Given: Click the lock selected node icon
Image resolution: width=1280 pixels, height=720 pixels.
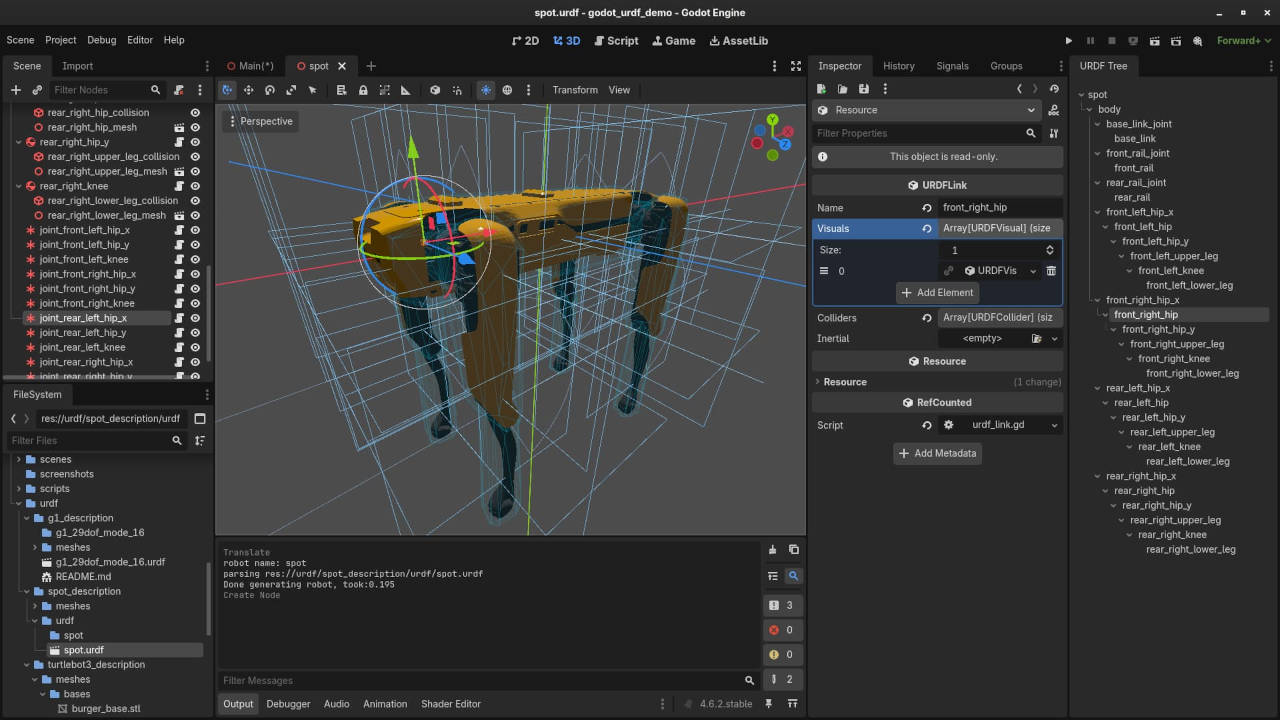Looking at the screenshot, I should pyautogui.click(x=363, y=90).
